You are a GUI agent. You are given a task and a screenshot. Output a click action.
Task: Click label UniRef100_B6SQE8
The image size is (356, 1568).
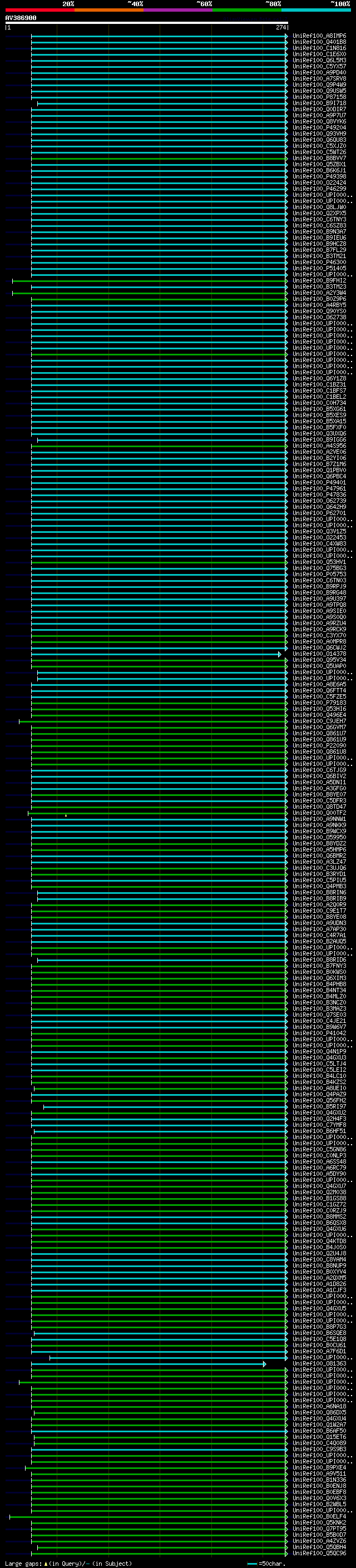click(319, 1333)
